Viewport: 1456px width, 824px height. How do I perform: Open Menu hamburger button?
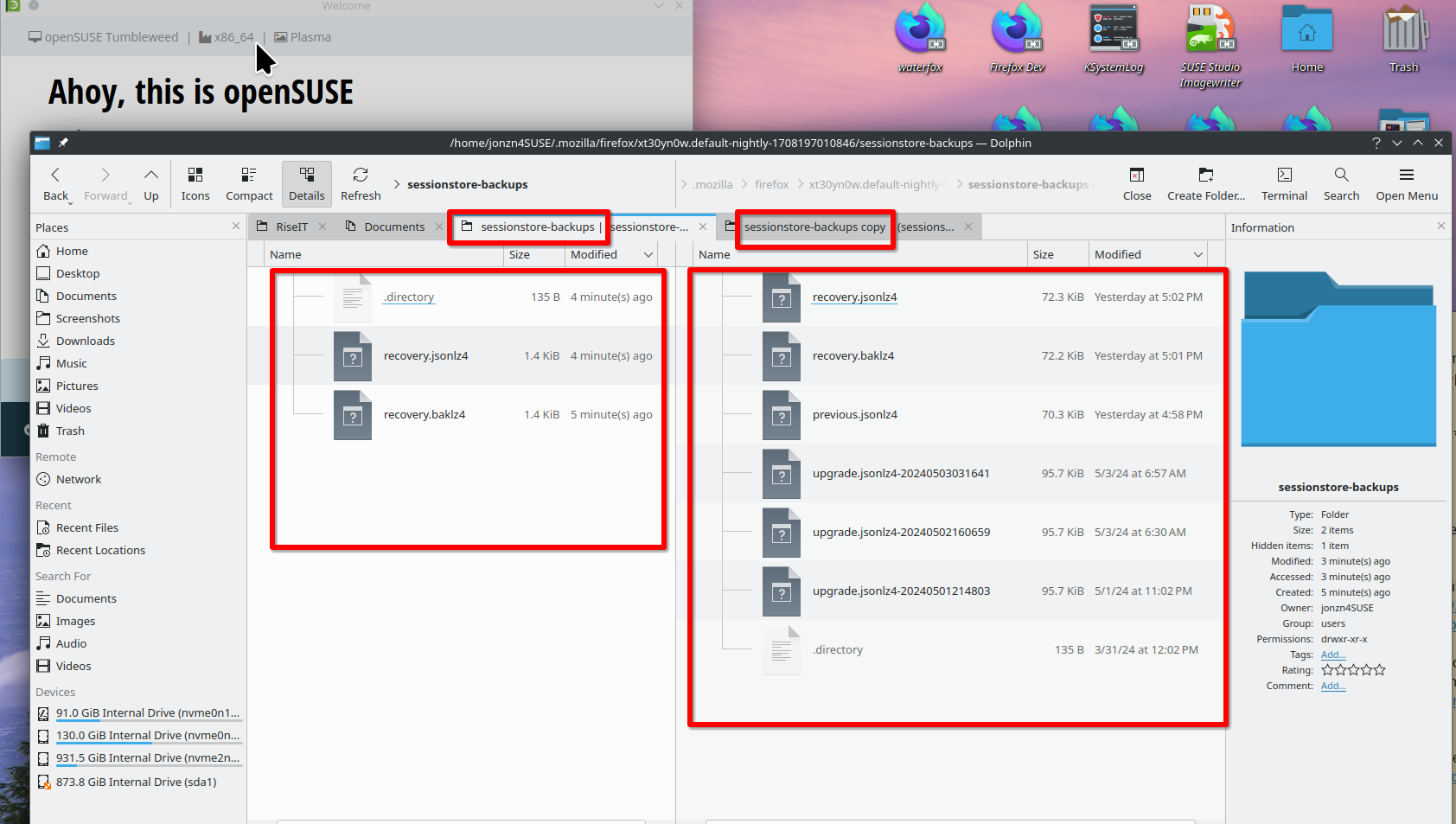coord(1407,184)
